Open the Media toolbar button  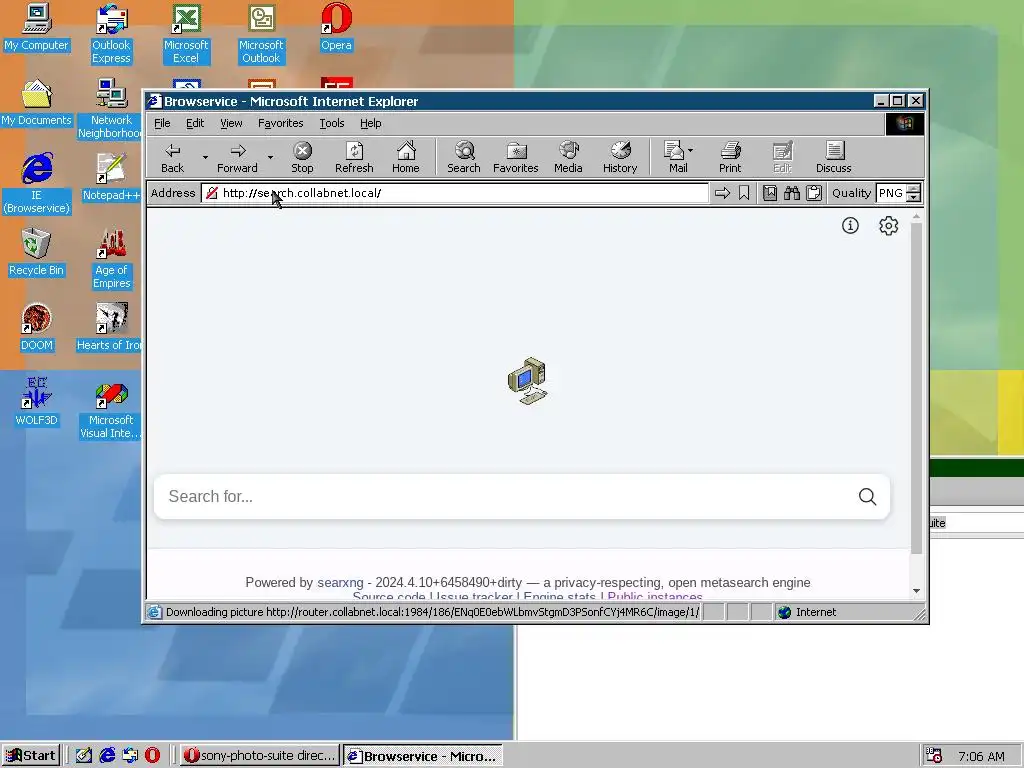click(568, 158)
